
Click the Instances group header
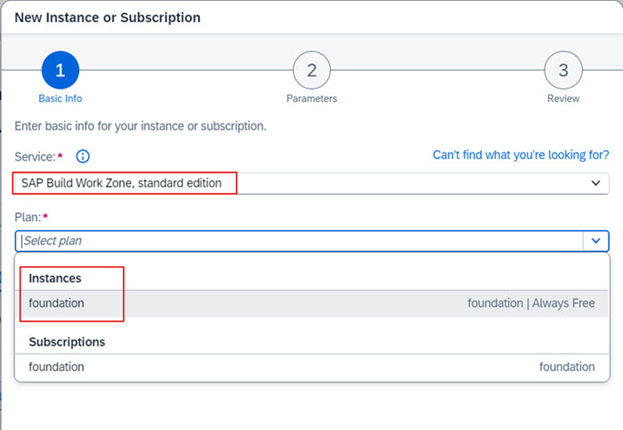(x=56, y=277)
